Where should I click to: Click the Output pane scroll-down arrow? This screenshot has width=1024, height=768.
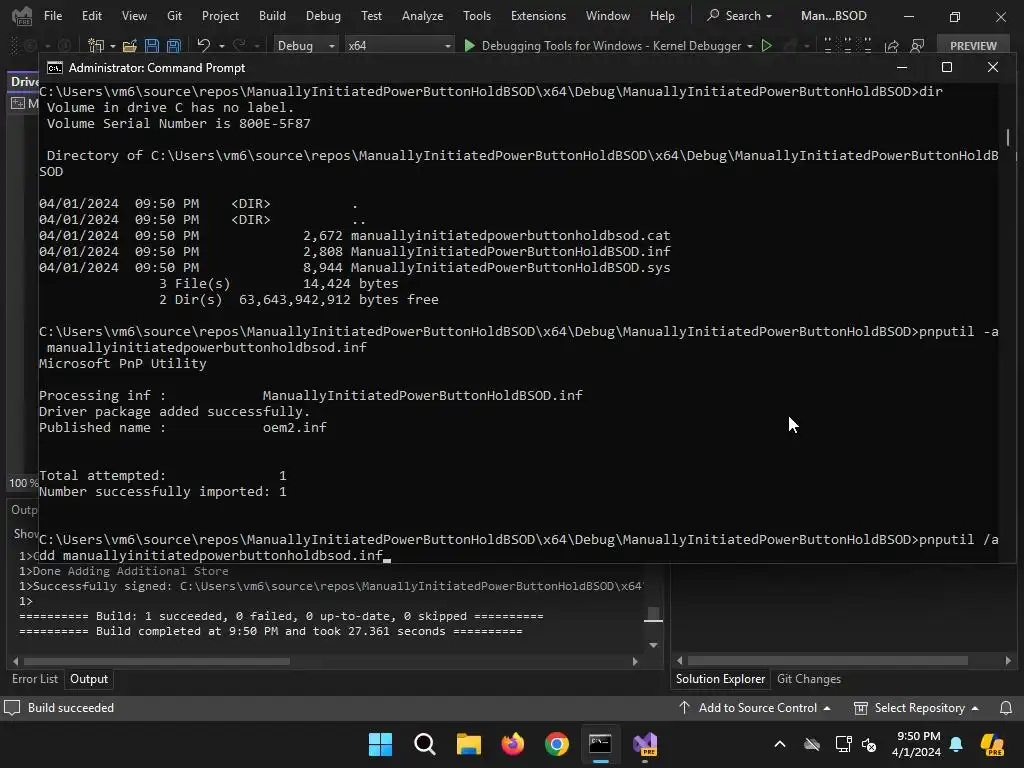click(653, 645)
